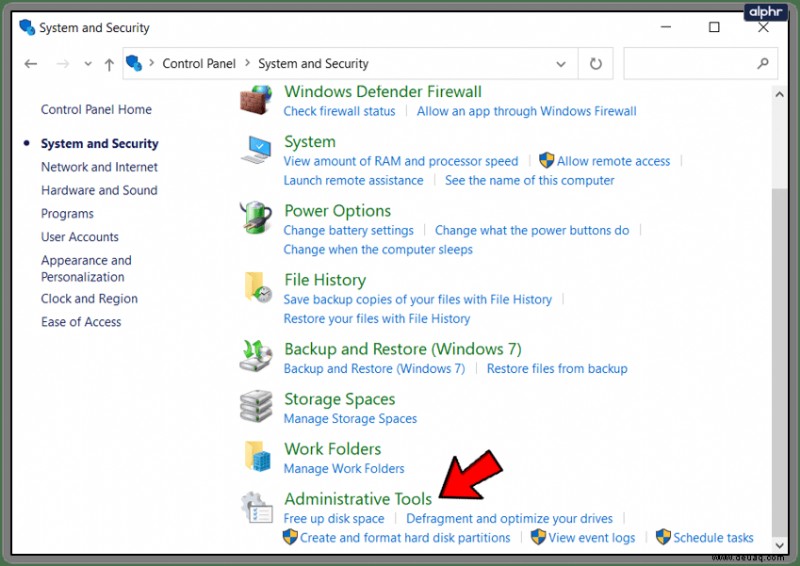Open Backup and Restore (Windows 7) heading
The height and width of the screenshot is (566, 800).
pos(403,349)
